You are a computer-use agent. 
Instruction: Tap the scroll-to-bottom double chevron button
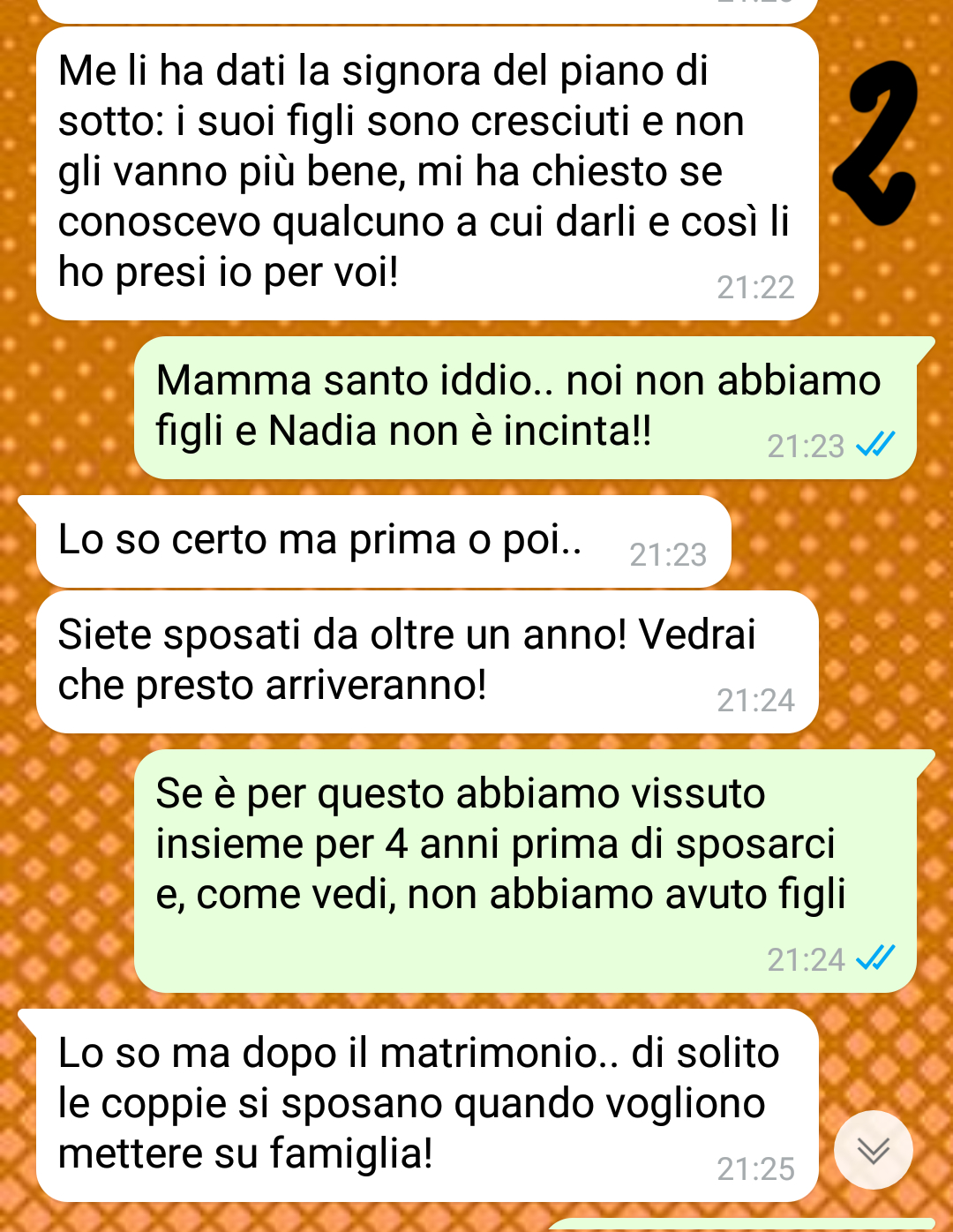(x=874, y=1149)
